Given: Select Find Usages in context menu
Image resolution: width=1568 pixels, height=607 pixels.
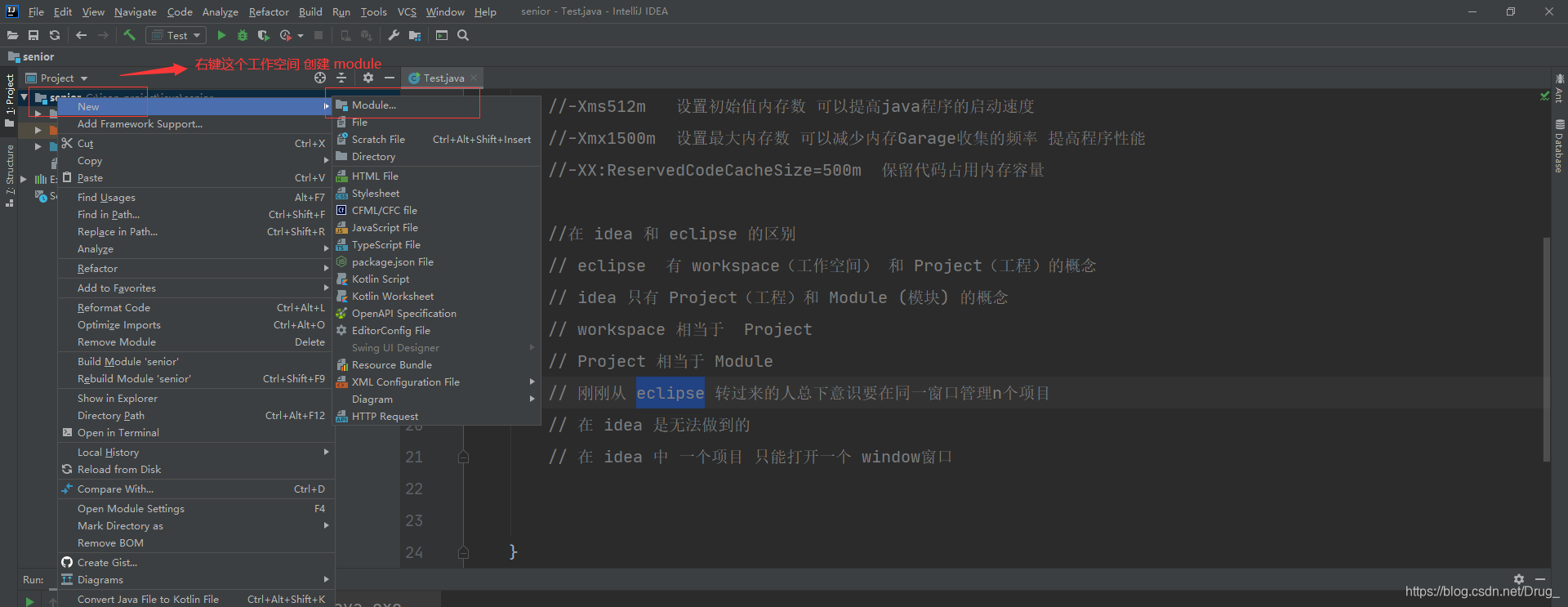Looking at the screenshot, I should (x=194, y=198).
